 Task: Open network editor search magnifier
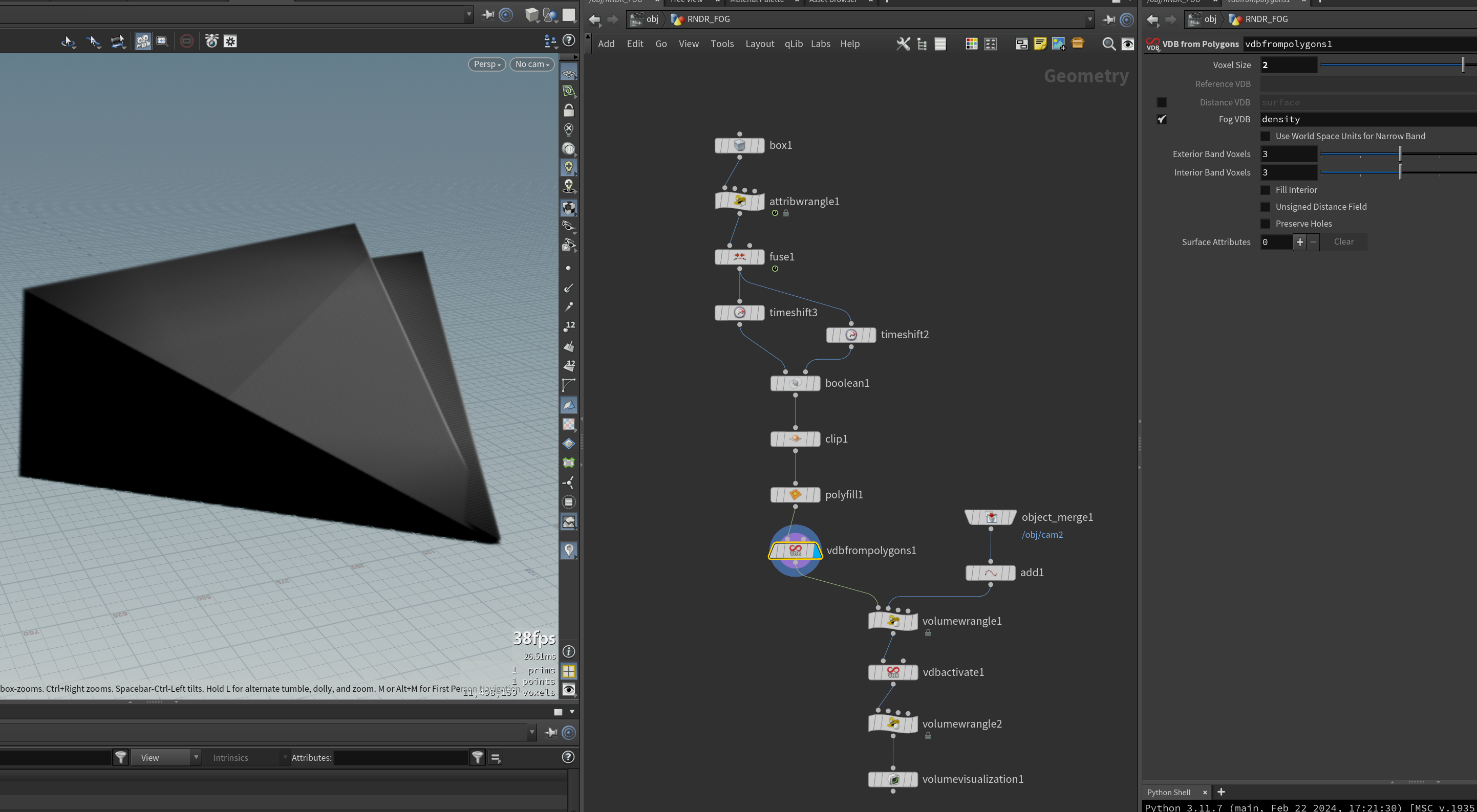coord(1109,44)
